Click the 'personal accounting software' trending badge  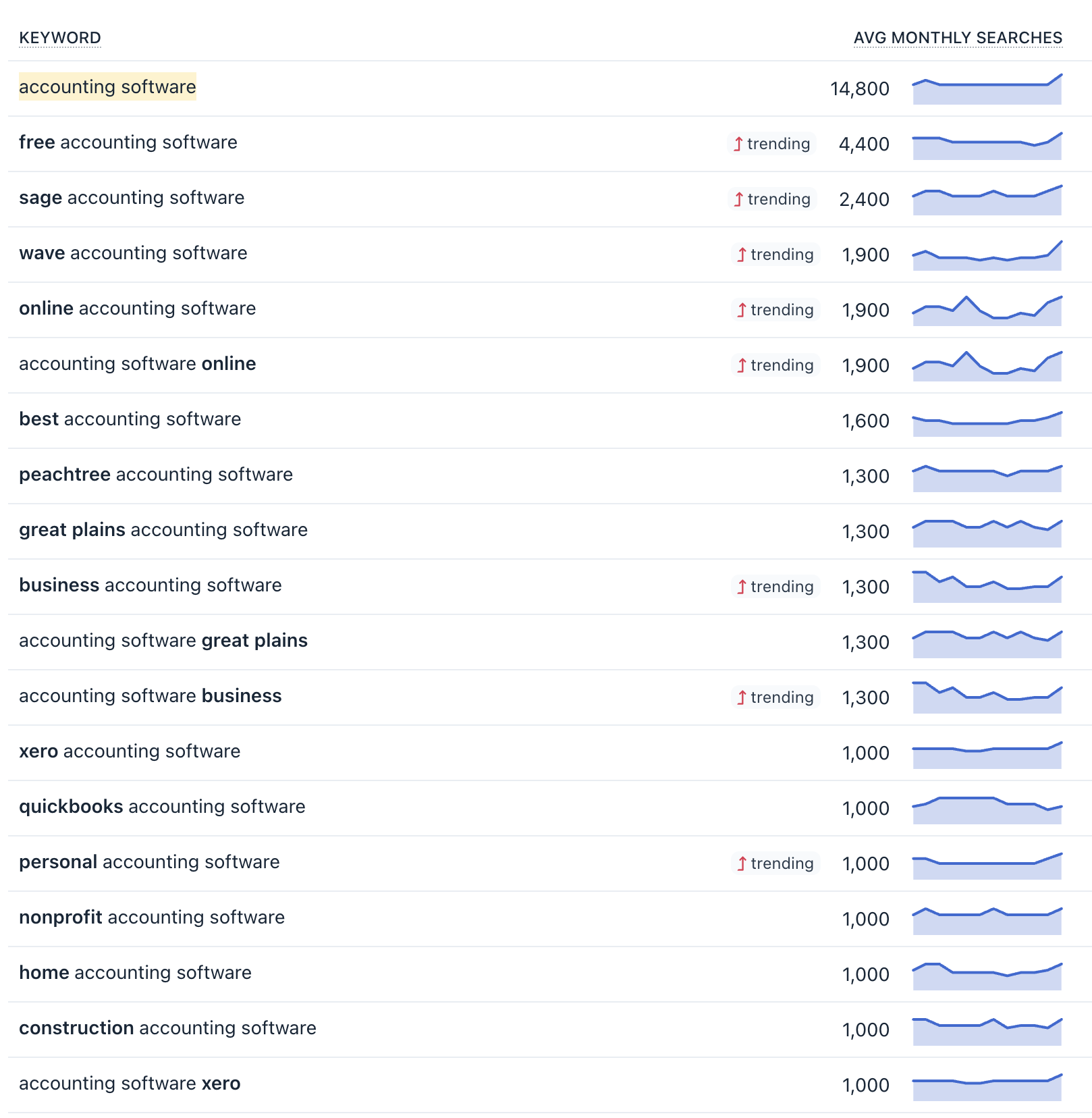pos(775,863)
